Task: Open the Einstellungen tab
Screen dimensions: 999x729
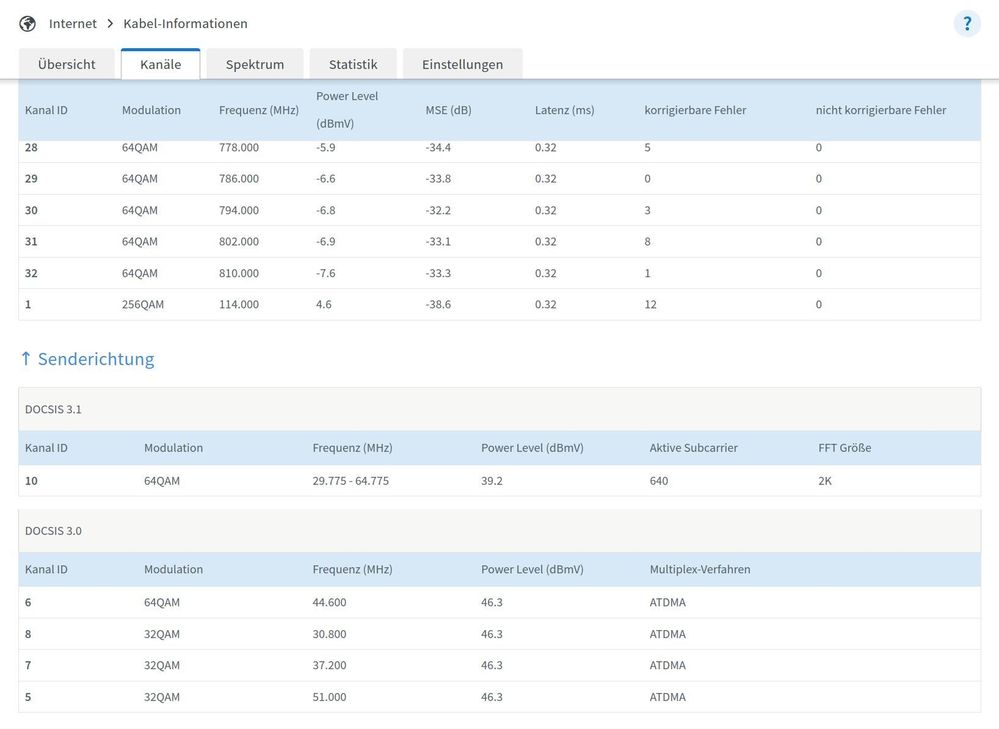Action: (462, 64)
